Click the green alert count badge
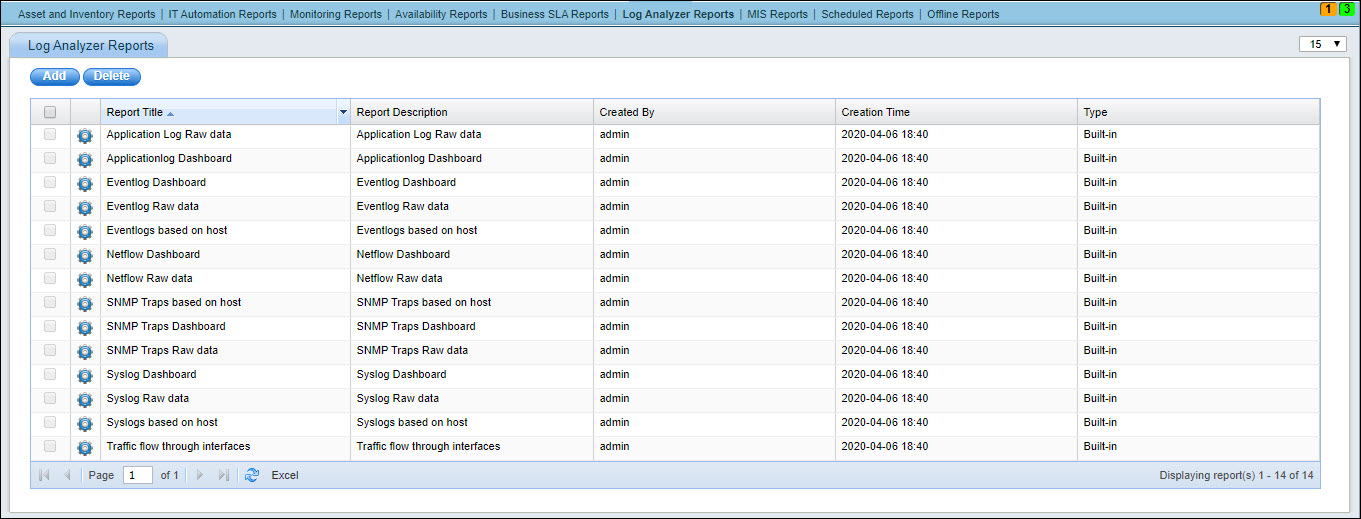Screen dimensions: 1361x519 pyautogui.click(x=1346, y=9)
